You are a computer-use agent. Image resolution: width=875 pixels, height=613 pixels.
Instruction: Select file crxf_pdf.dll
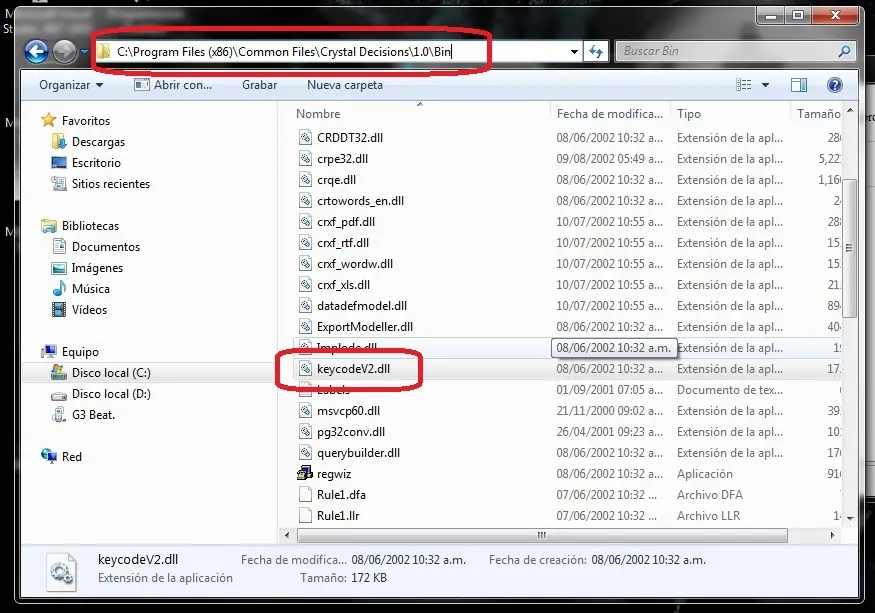click(x=346, y=222)
